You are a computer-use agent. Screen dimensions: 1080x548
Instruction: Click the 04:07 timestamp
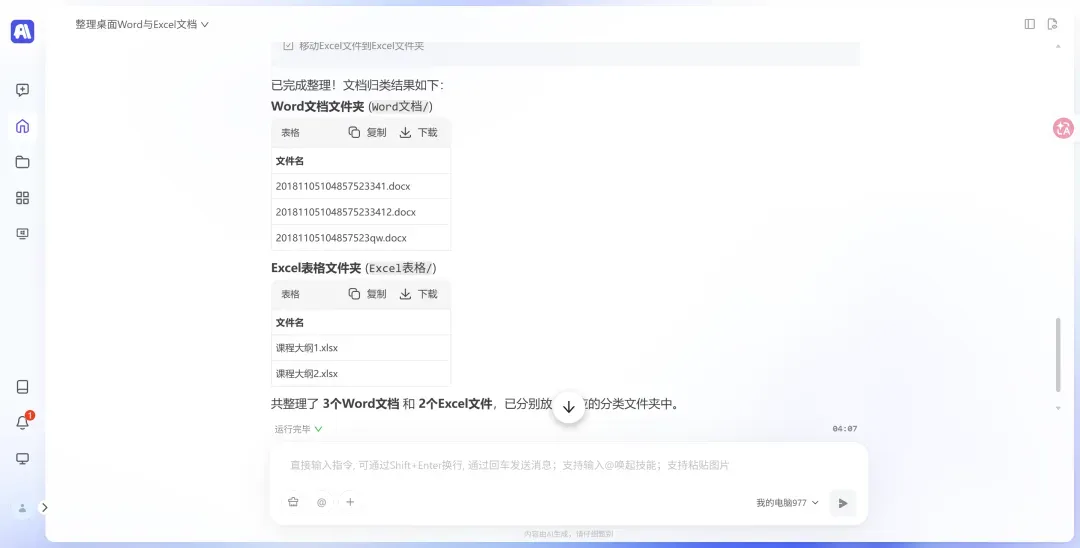point(844,429)
